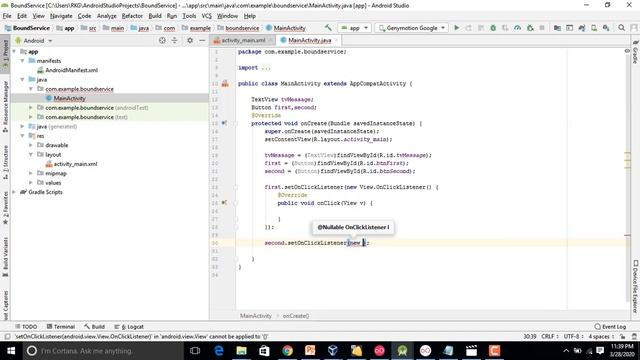Viewport: 640px width, 360px height.
Task: Click Sync Project with Gradle Files icon
Action: [582, 28]
